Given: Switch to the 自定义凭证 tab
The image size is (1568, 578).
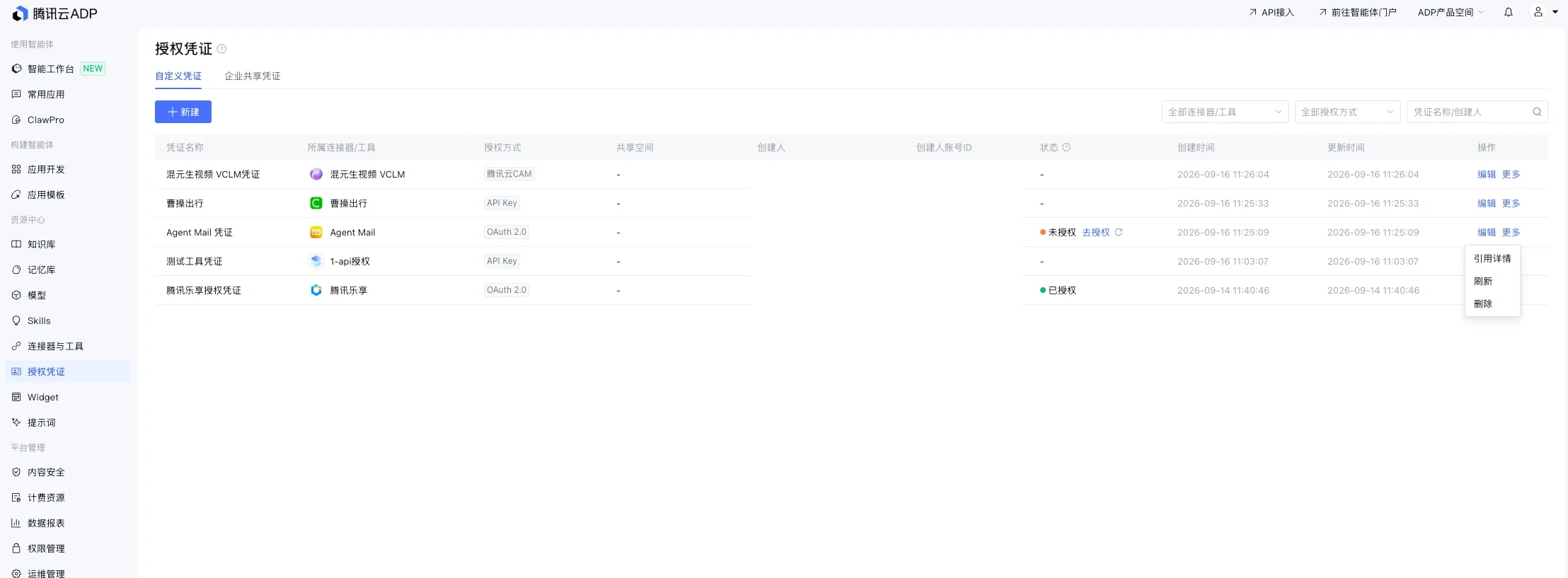Looking at the screenshot, I should [178, 76].
